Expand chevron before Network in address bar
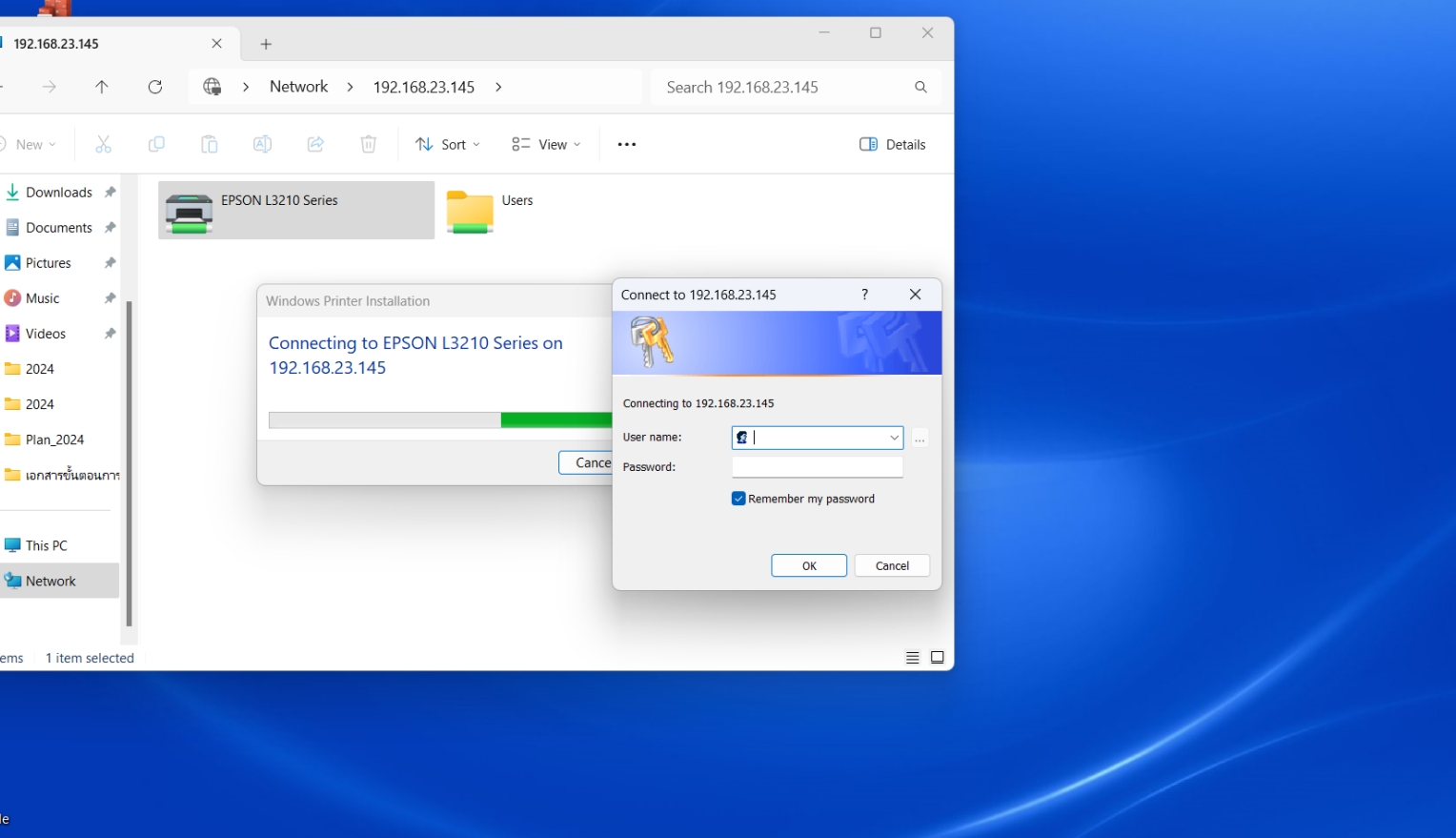1456x838 pixels. click(246, 87)
